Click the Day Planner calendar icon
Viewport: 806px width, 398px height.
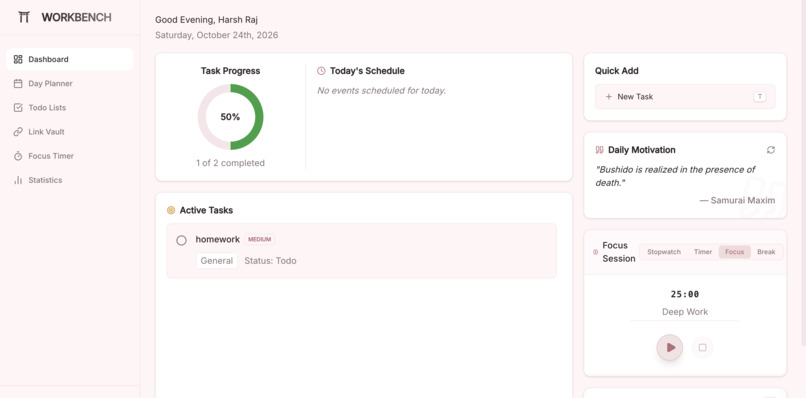click(x=18, y=83)
